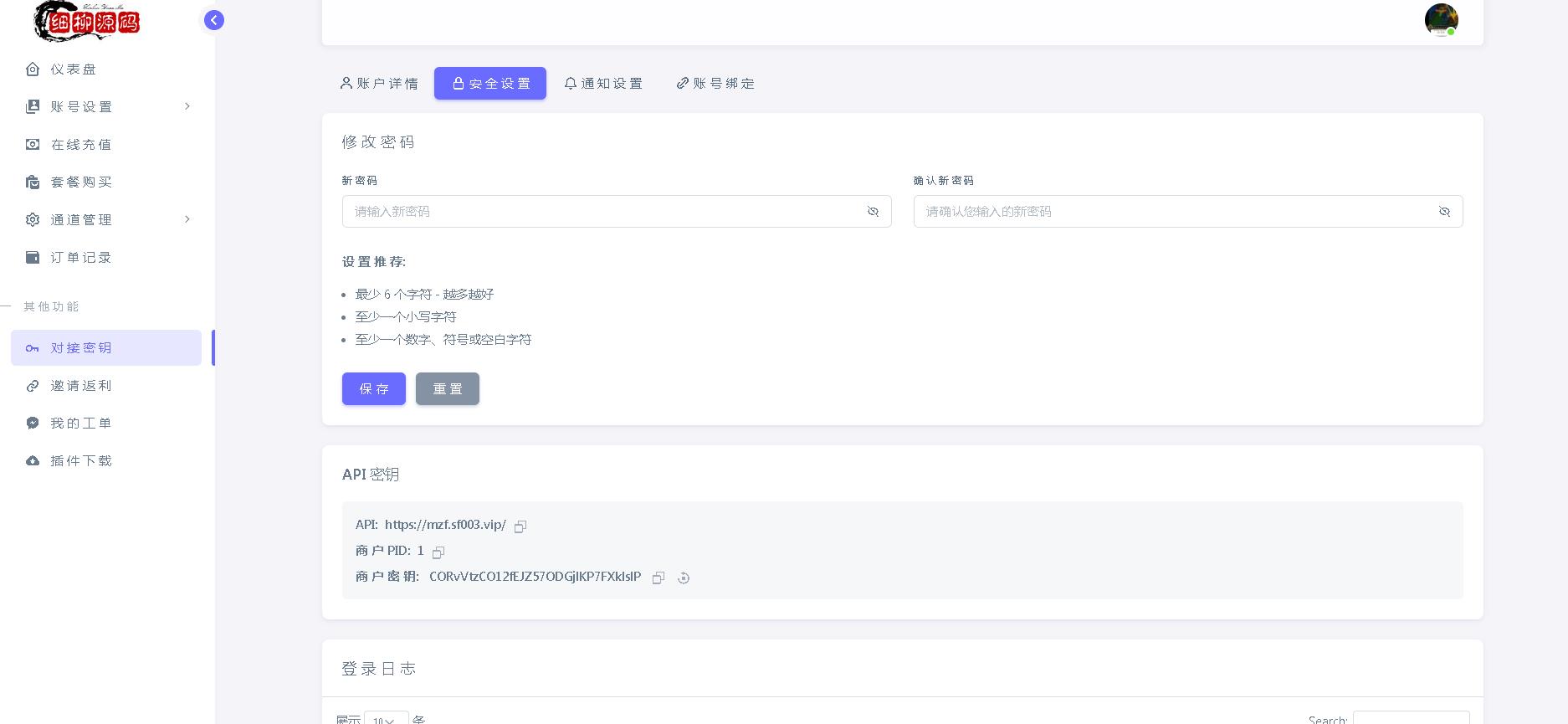Toggle visibility of confirm password field

1444,212
